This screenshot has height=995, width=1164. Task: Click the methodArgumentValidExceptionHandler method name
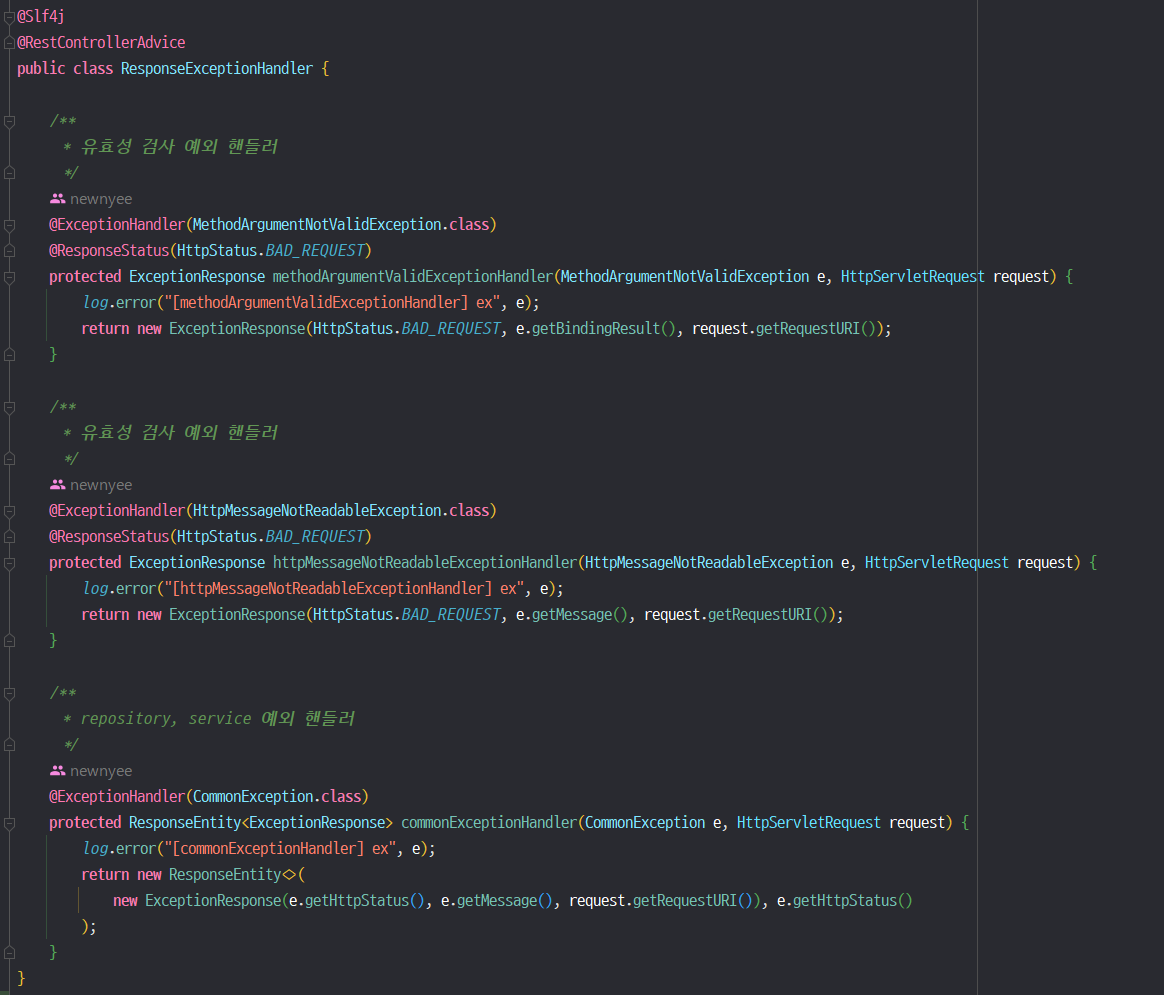[413, 276]
